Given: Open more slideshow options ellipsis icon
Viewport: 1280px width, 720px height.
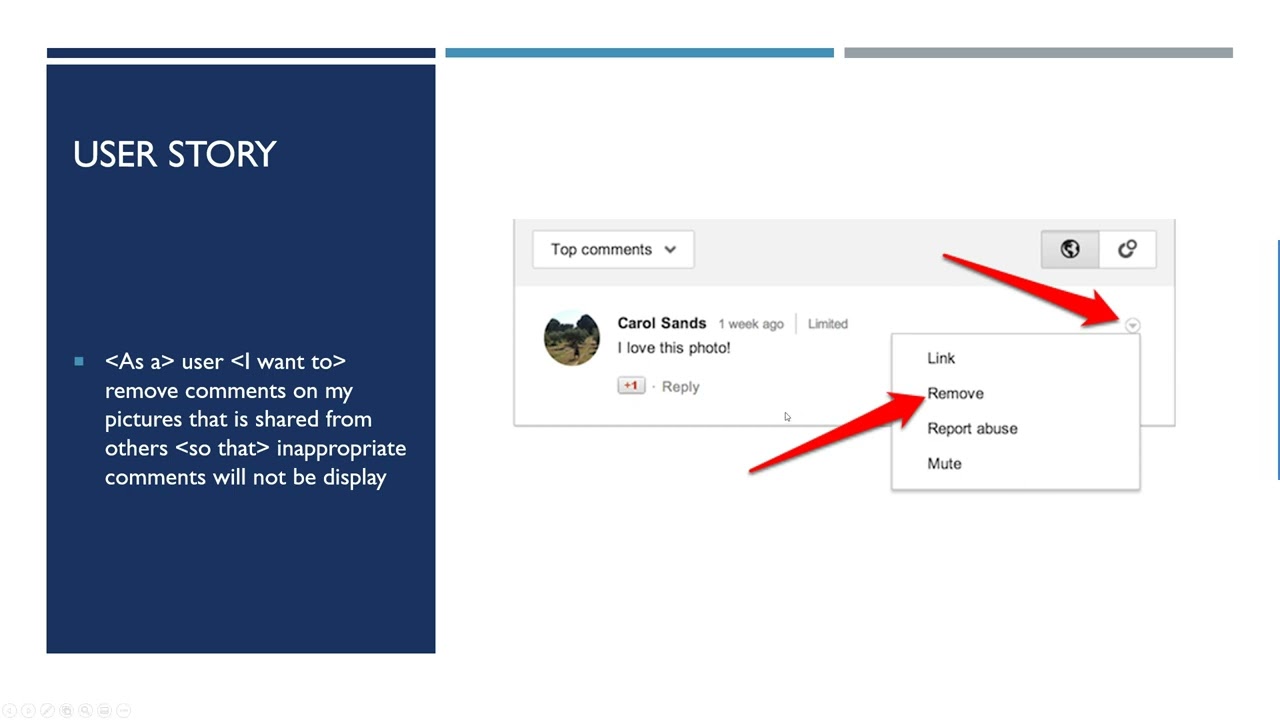Looking at the screenshot, I should [123, 711].
